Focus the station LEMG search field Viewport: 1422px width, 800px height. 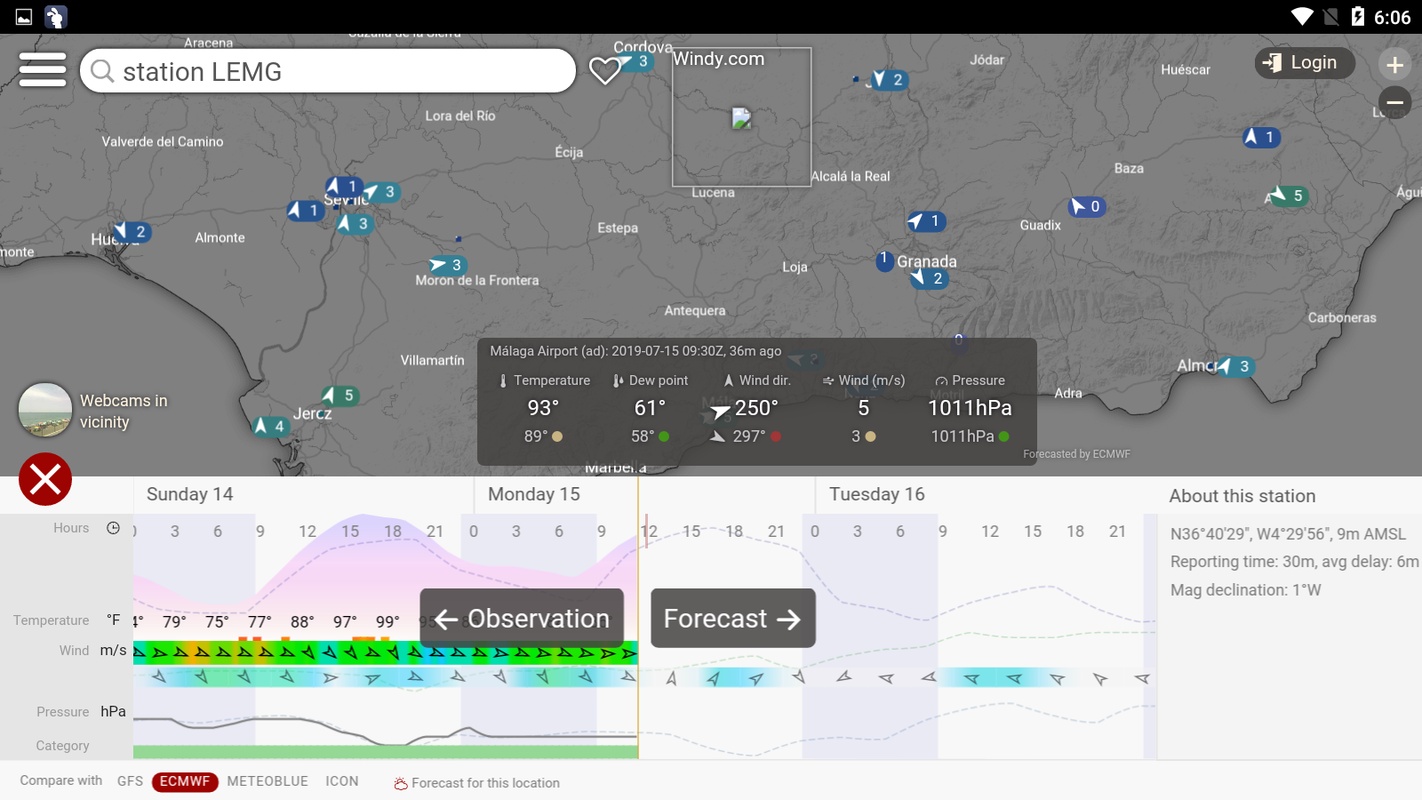tap(328, 71)
